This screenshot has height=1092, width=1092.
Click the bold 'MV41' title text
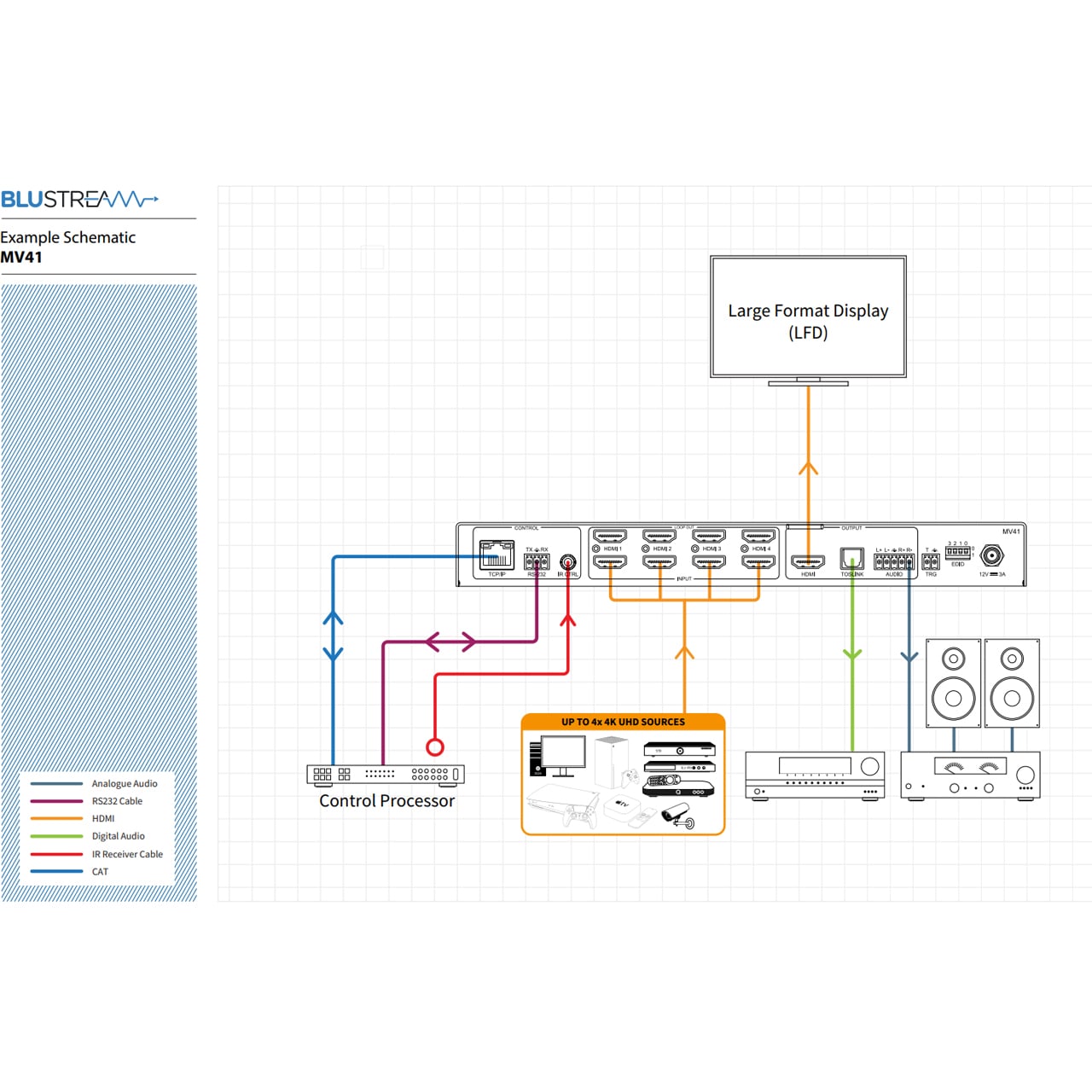tap(21, 257)
